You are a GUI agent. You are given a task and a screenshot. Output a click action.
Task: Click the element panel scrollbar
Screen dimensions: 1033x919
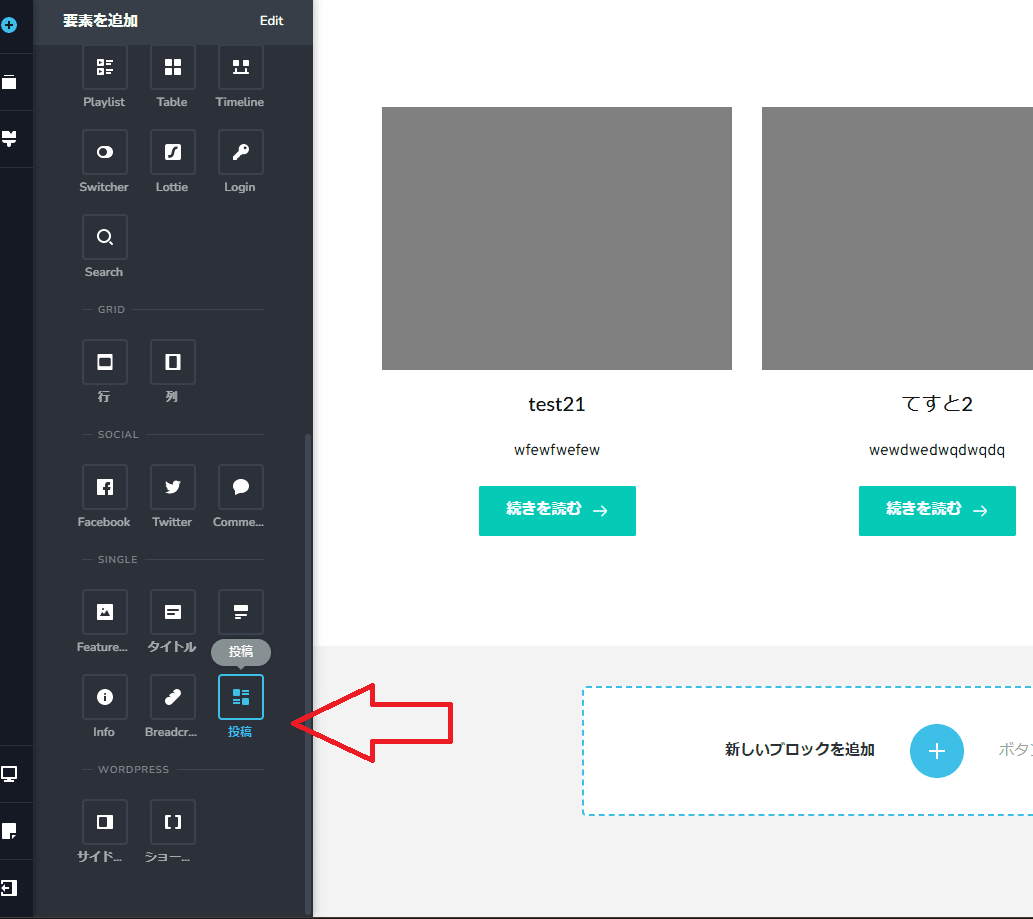(x=308, y=672)
